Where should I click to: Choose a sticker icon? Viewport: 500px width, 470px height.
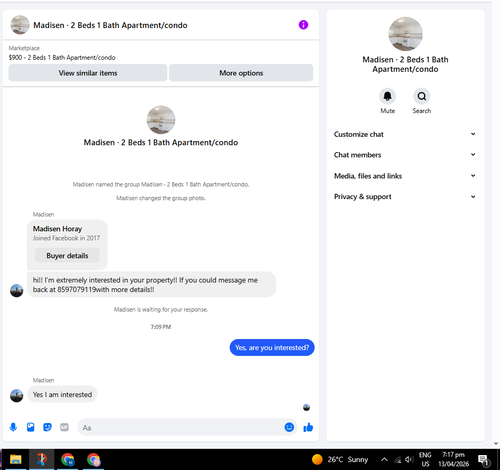click(48, 427)
